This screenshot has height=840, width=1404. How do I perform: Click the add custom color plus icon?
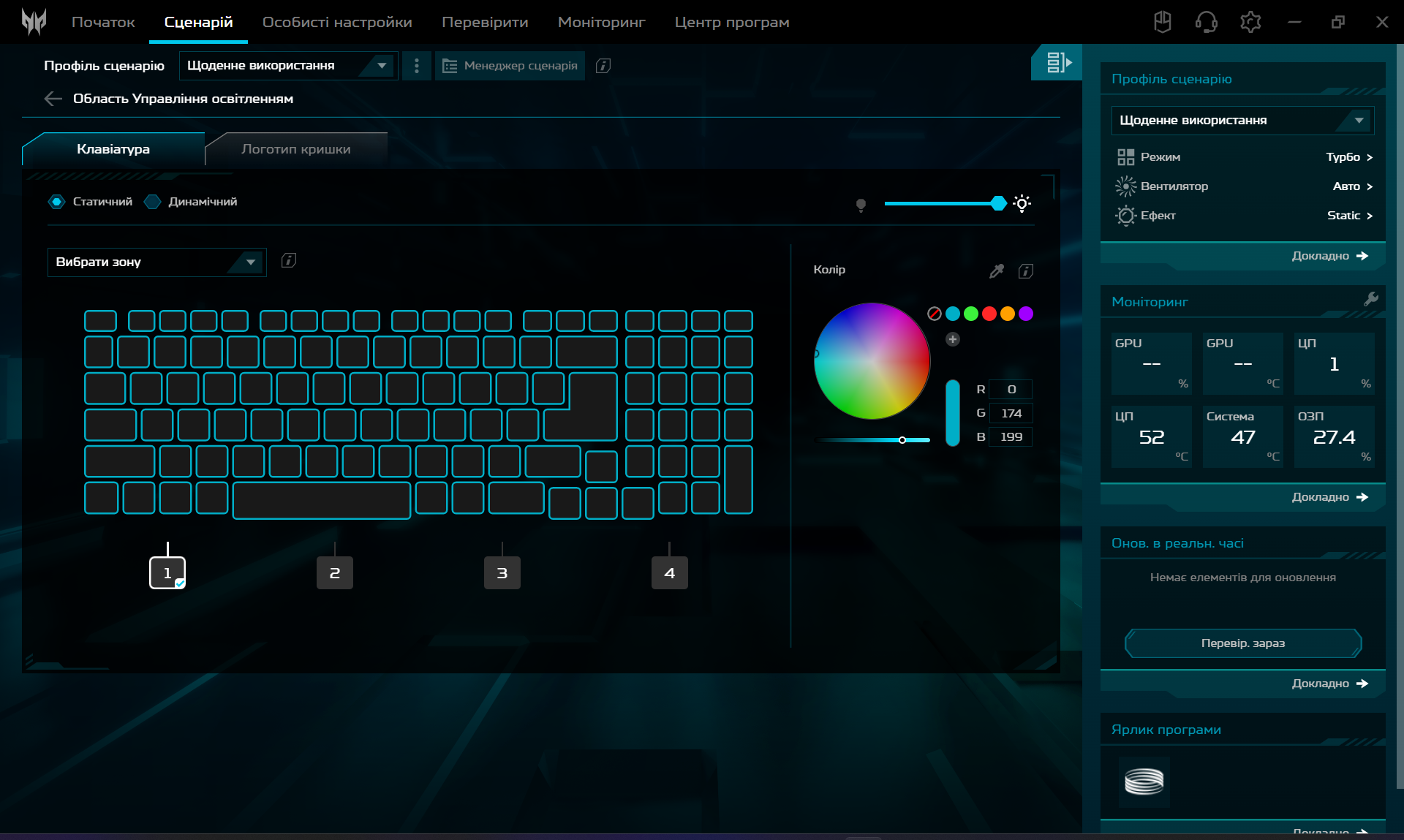click(x=952, y=339)
